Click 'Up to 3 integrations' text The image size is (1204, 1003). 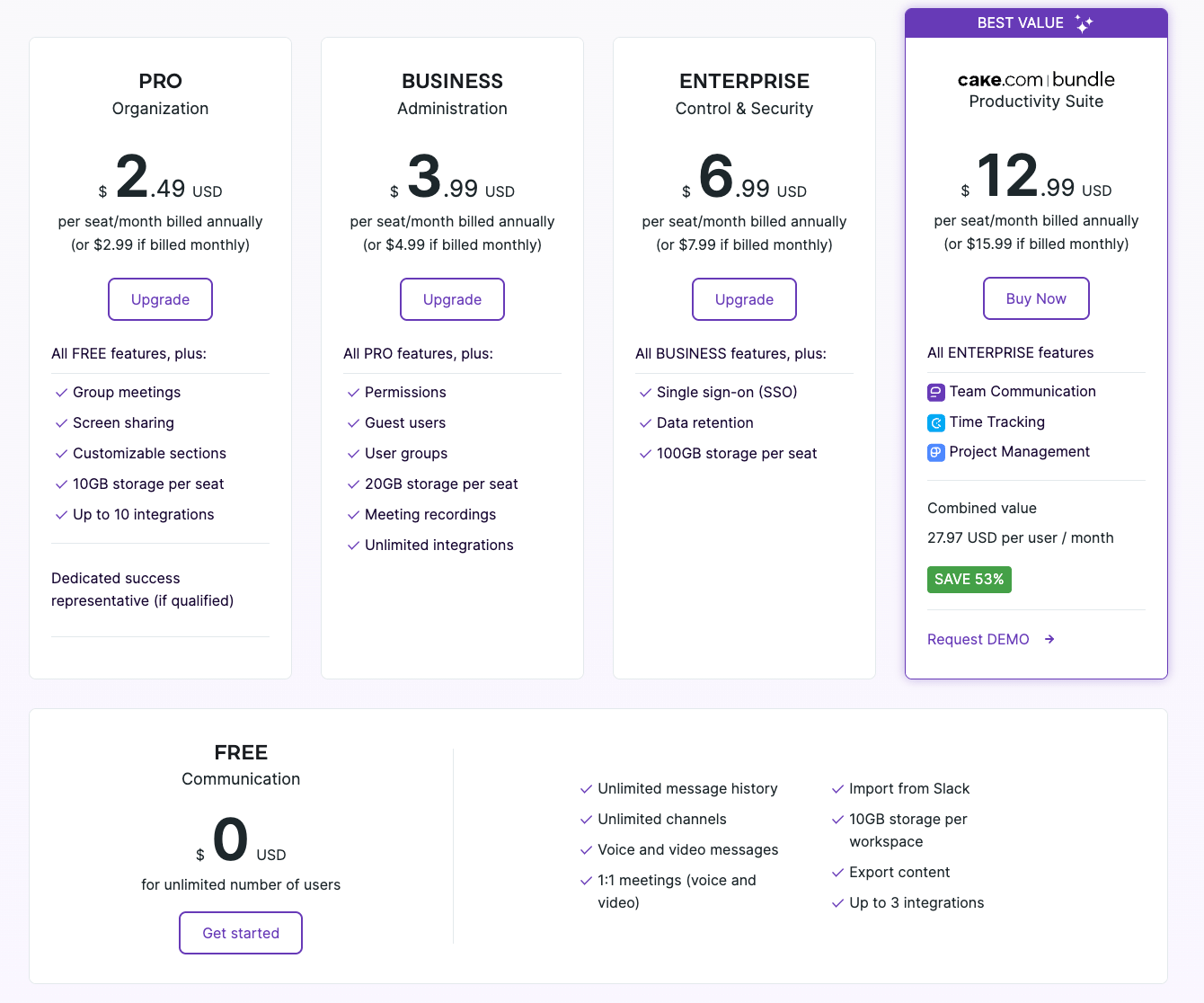pos(916,903)
